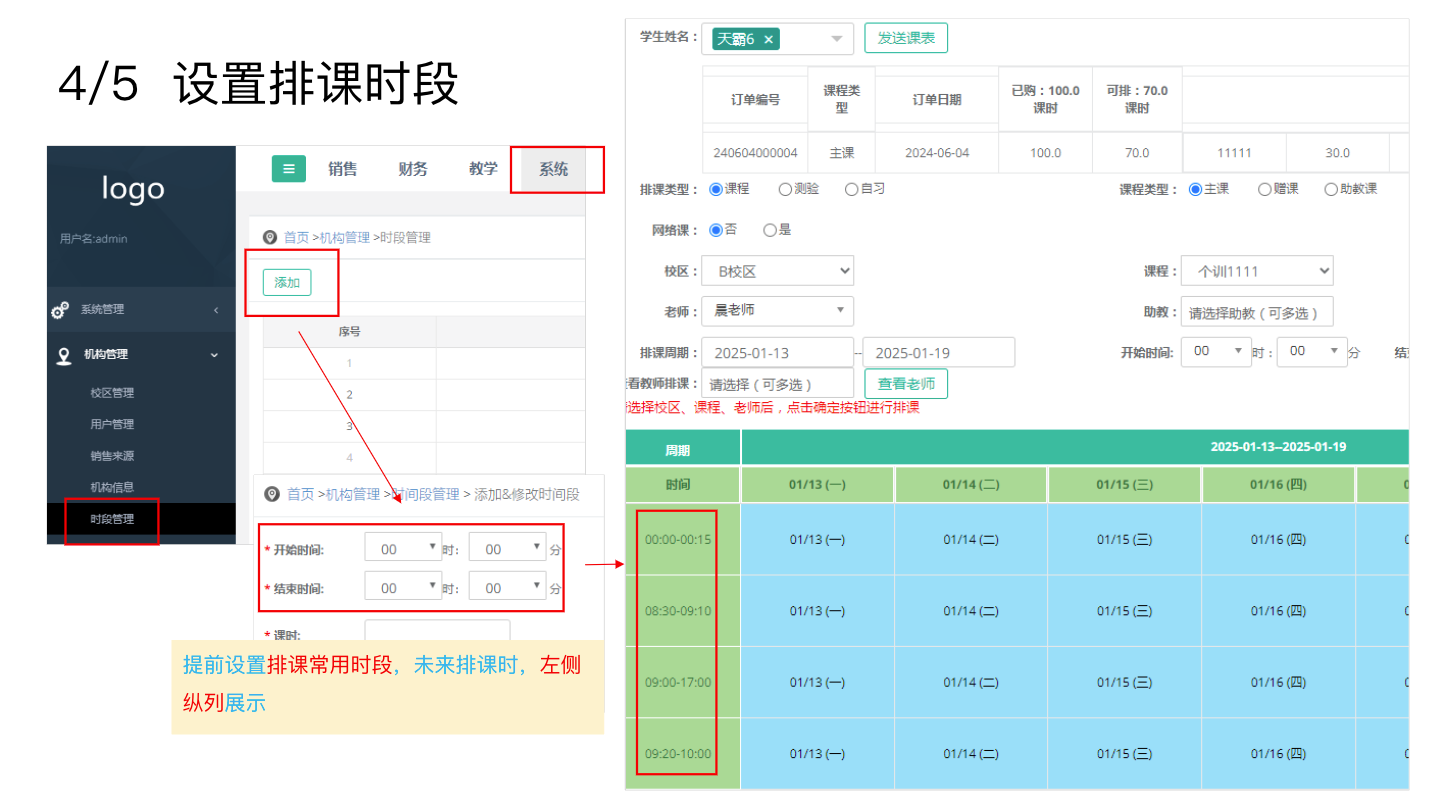
Task: Open the 开始时间 minute dropdown in 添加时间段 form
Action: [x=507, y=549]
